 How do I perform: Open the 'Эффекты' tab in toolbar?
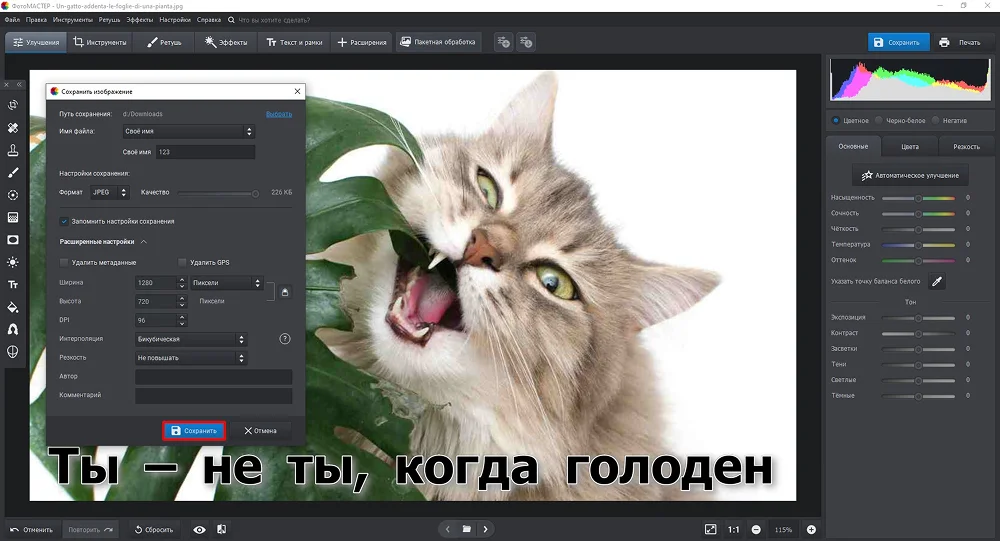pyautogui.click(x=226, y=42)
